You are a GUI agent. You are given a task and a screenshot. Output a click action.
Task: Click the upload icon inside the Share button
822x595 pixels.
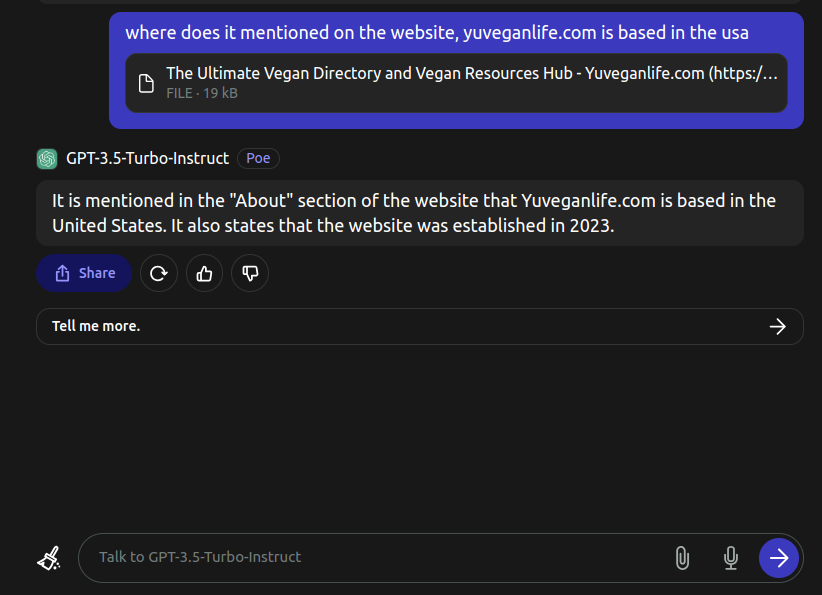[62, 273]
